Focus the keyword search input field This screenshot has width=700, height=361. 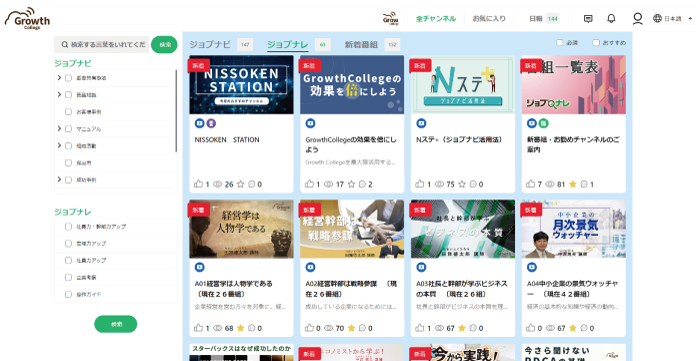click(102, 45)
